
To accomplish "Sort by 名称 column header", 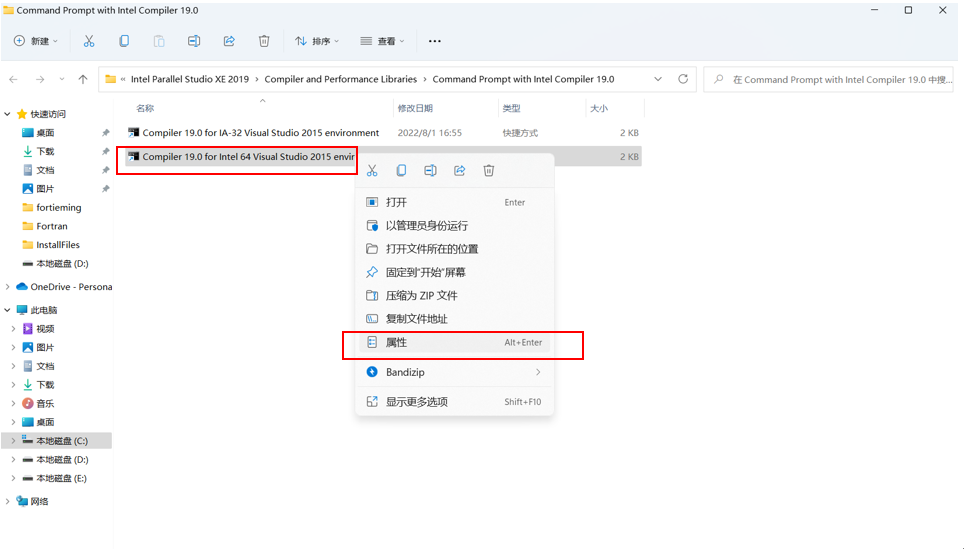I will pos(145,108).
